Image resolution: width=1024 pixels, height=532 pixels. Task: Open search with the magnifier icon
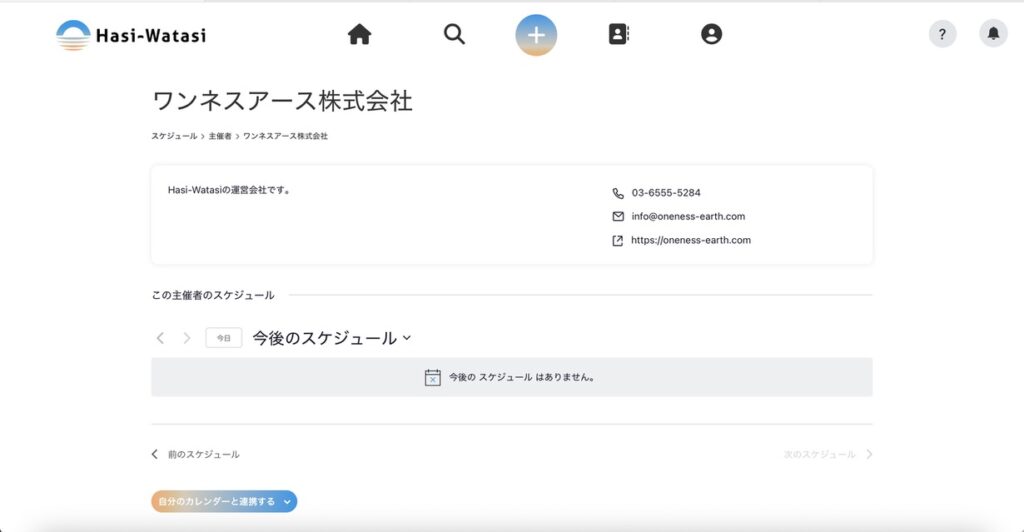(454, 35)
